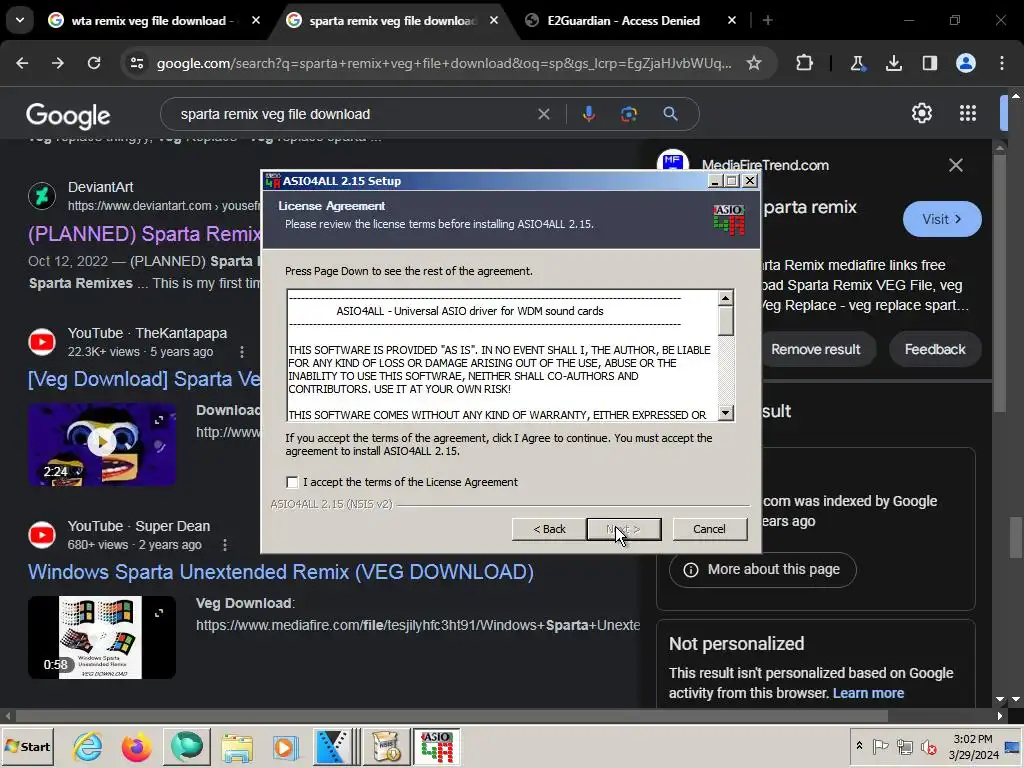Open Google apps grid
The image size is (1024, 768).
tap(968, 114)
